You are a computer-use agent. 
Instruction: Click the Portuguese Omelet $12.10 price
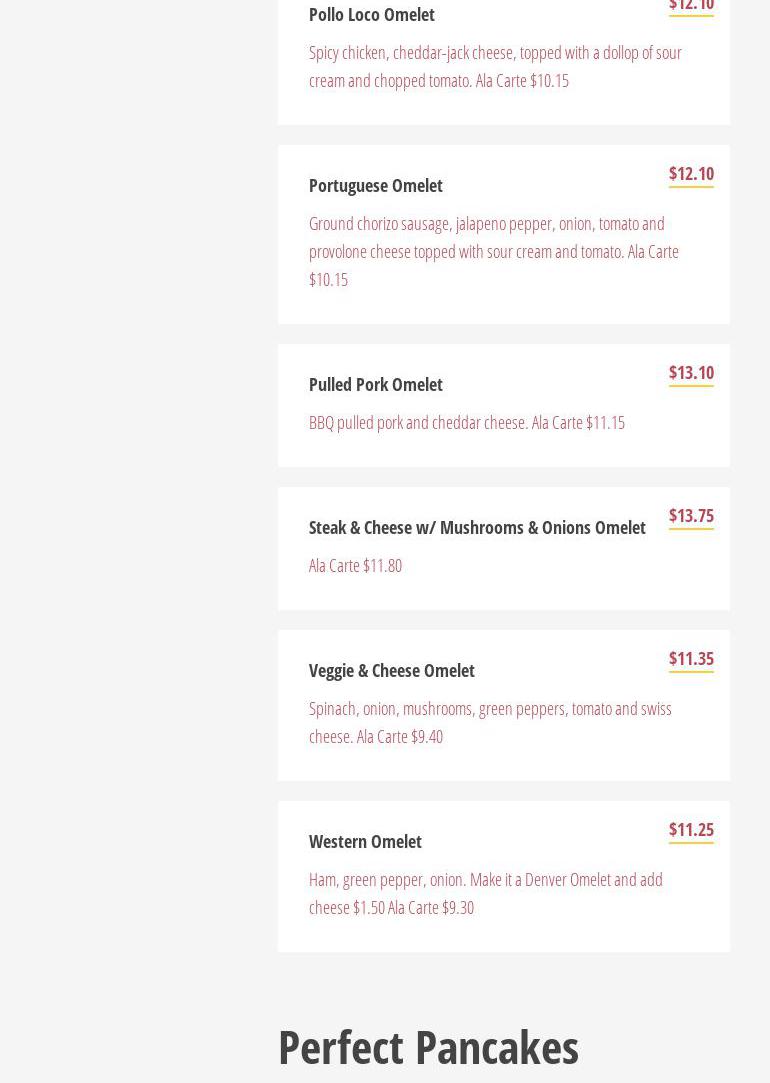click(691, 174)
